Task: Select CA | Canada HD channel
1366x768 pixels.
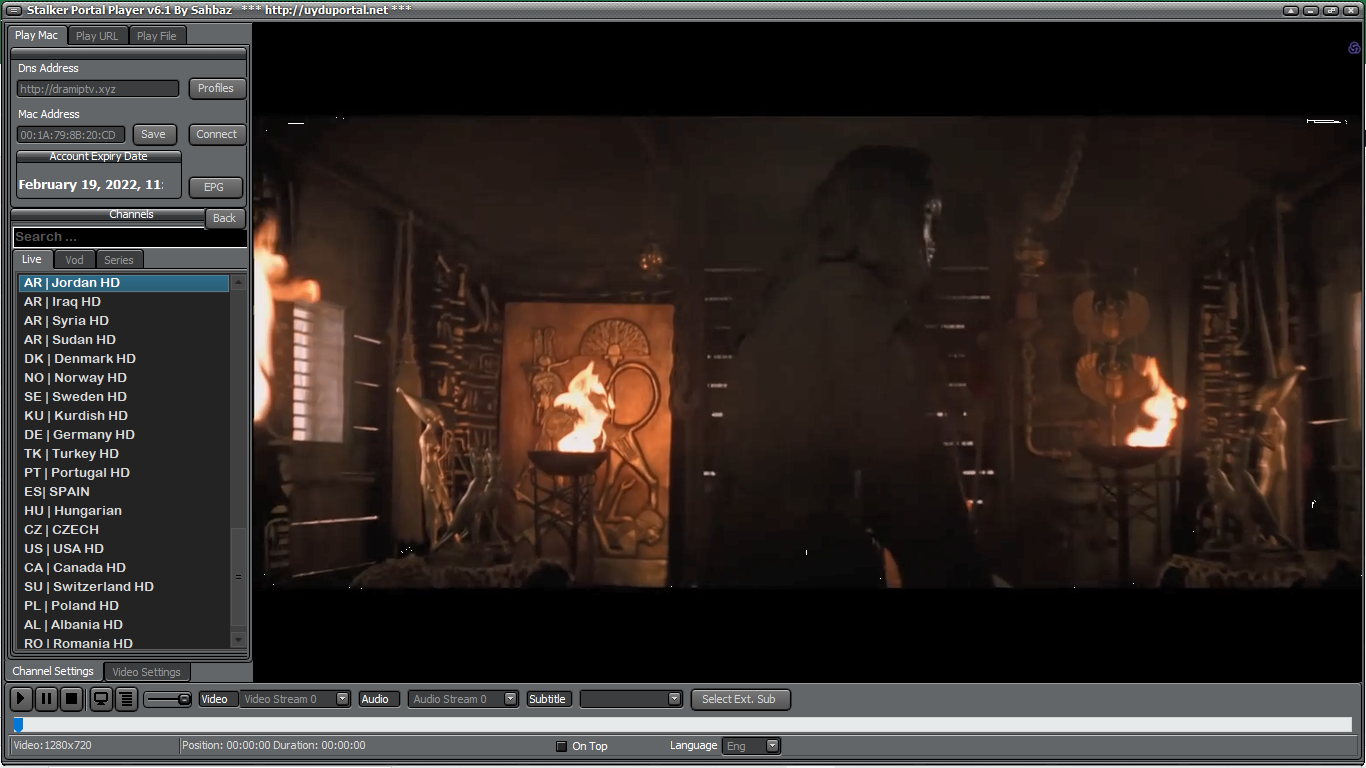Action: 124,568
